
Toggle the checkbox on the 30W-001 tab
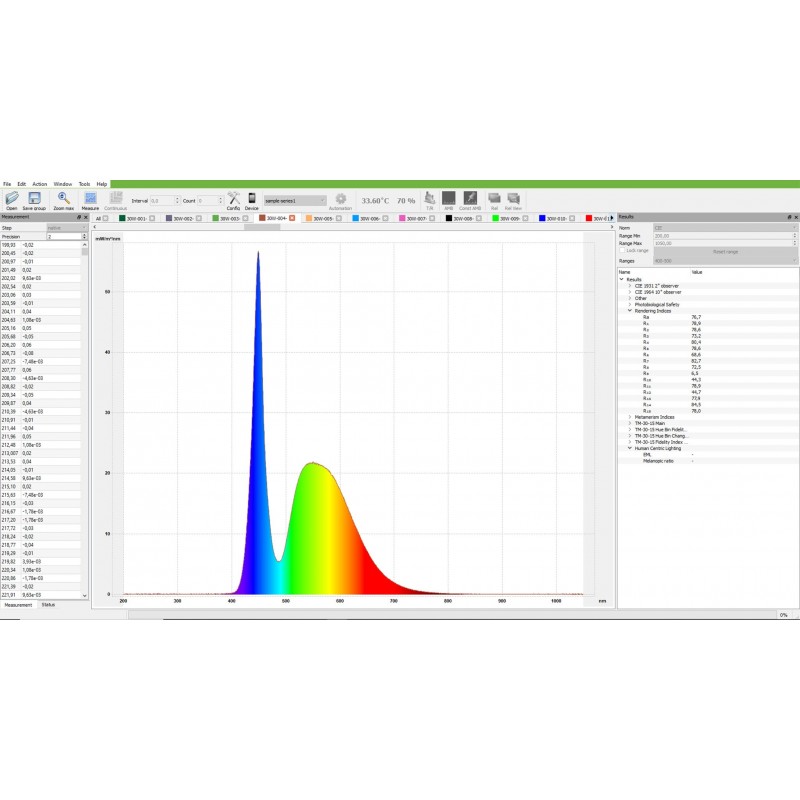153,217
